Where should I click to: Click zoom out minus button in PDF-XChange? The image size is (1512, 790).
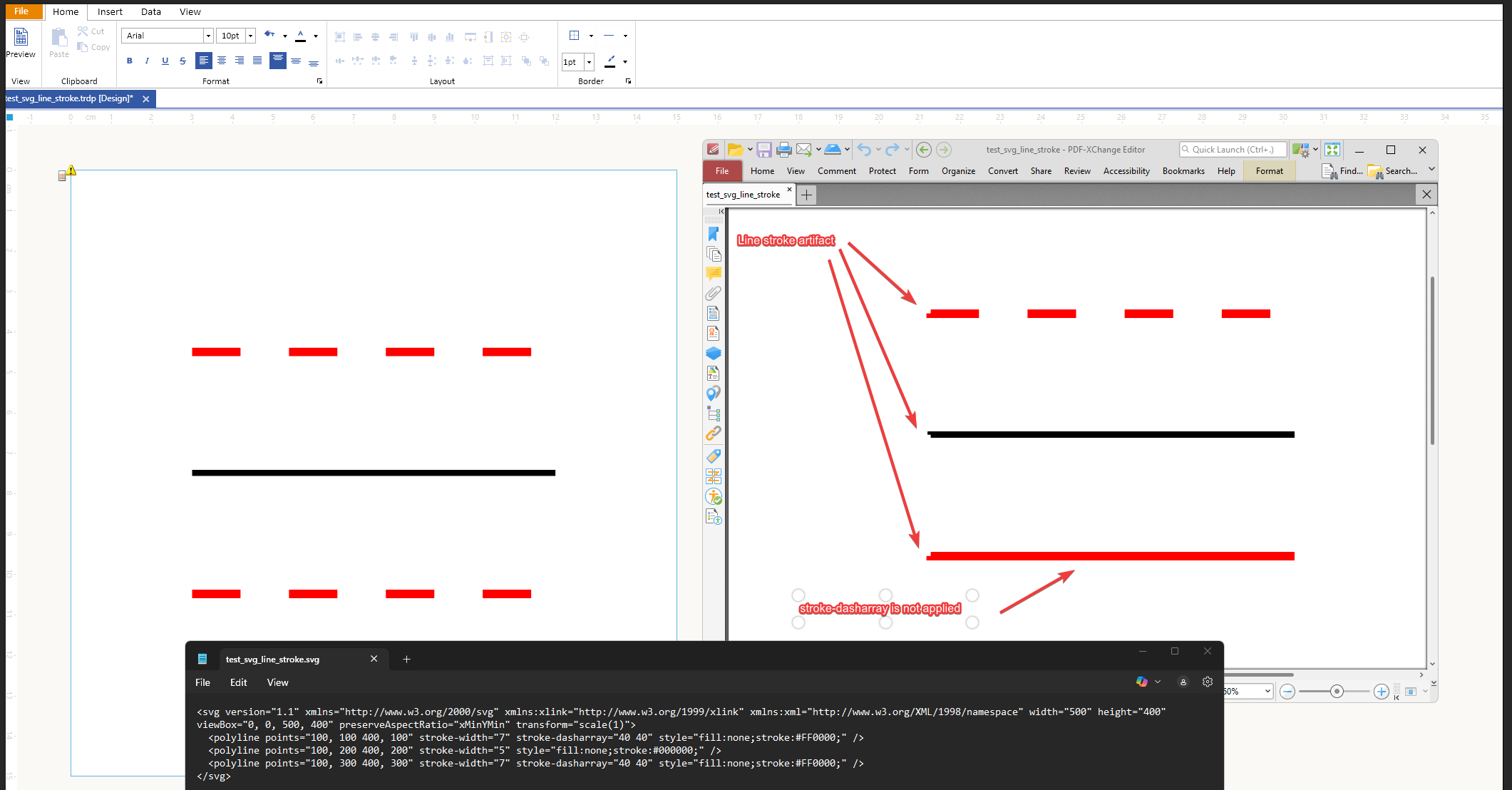[x=1287, y=692]
